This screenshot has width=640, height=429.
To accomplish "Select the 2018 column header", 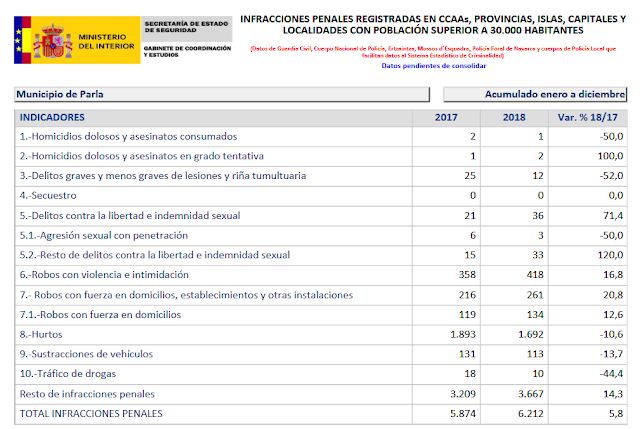I will pyautogui.click(x=514, y=118).
